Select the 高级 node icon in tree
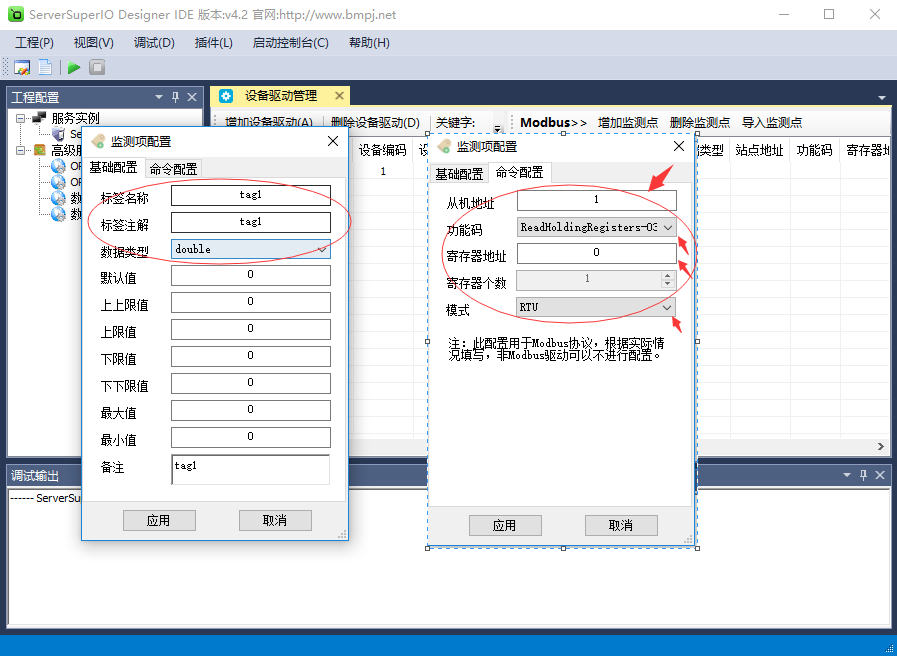897x656 pixels. pyautogui.click(x=39, y=150)
